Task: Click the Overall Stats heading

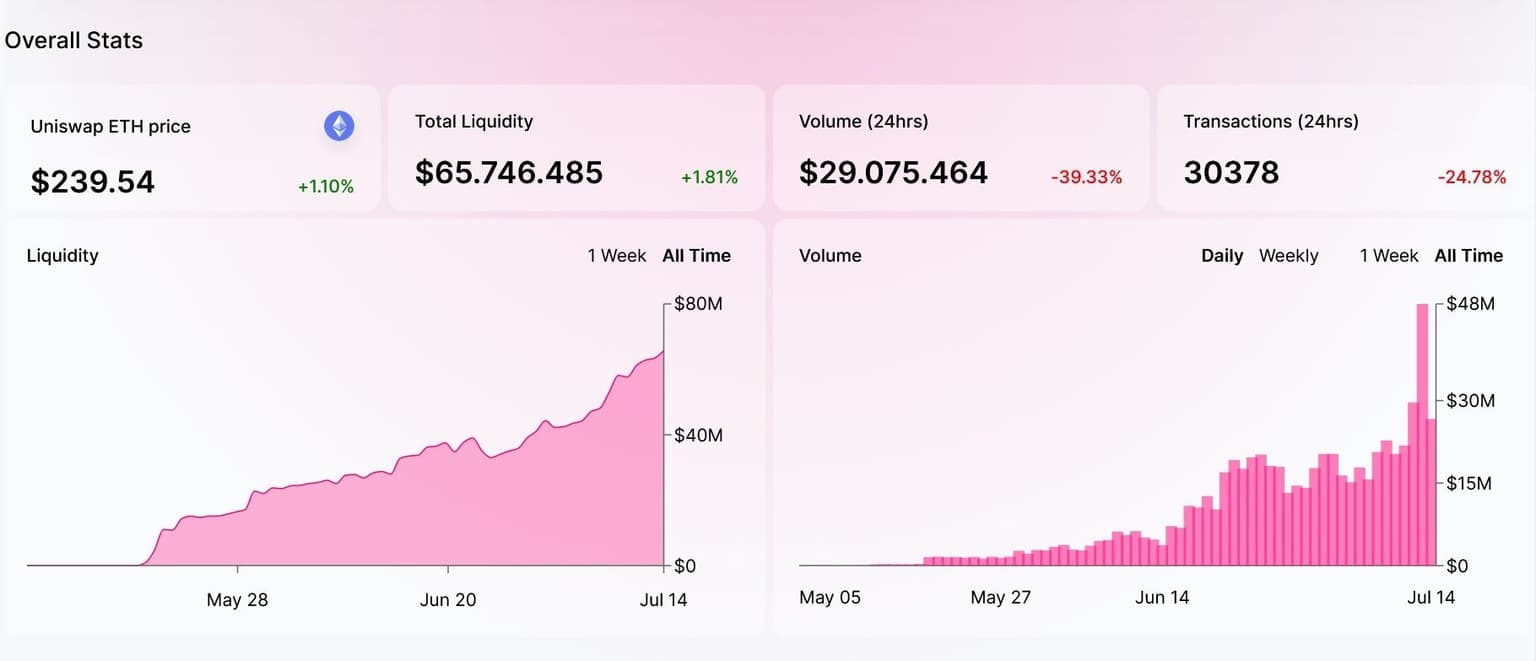Action: click(74, 41)
